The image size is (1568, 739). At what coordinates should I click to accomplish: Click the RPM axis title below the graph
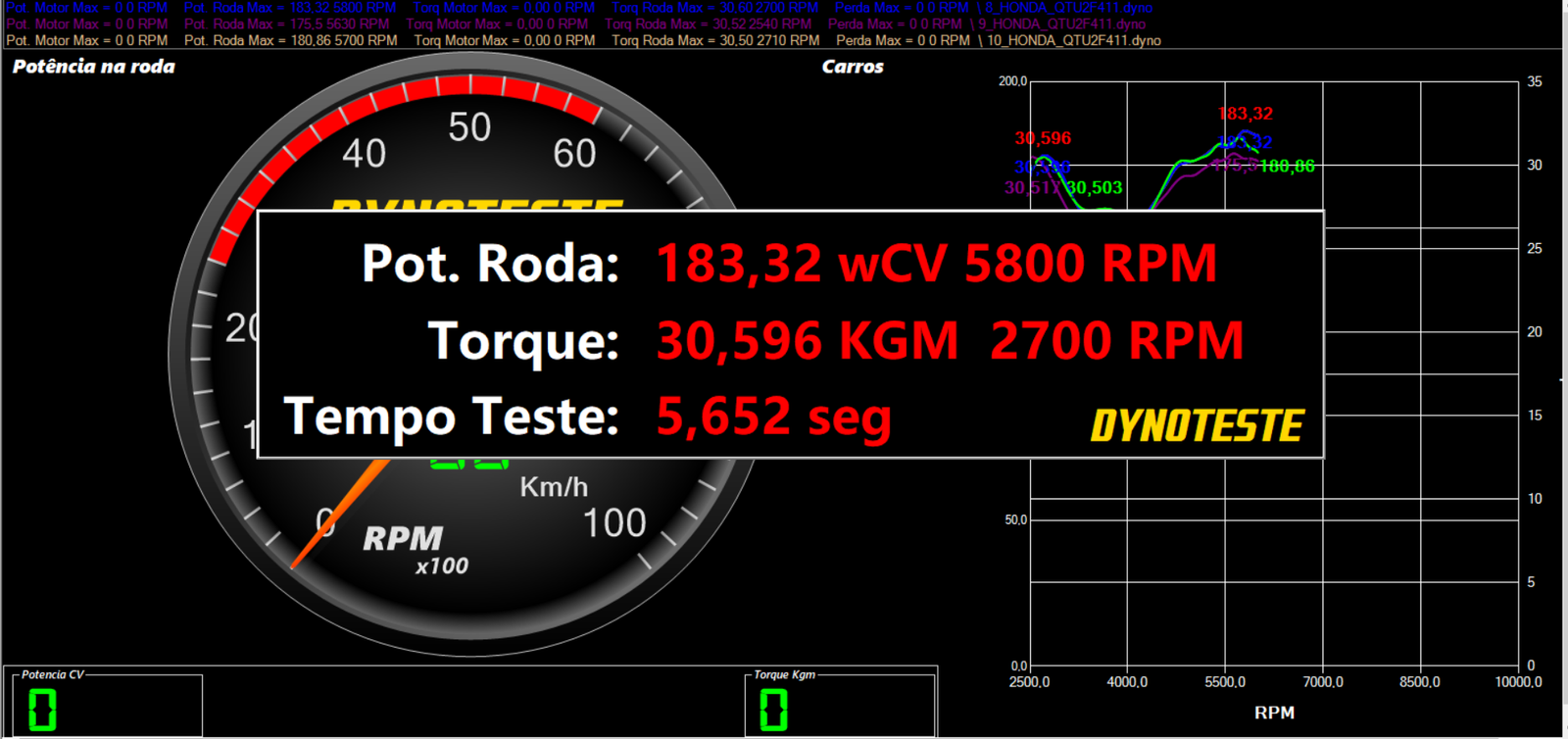pyautogui.click(x=1274, y=713)
